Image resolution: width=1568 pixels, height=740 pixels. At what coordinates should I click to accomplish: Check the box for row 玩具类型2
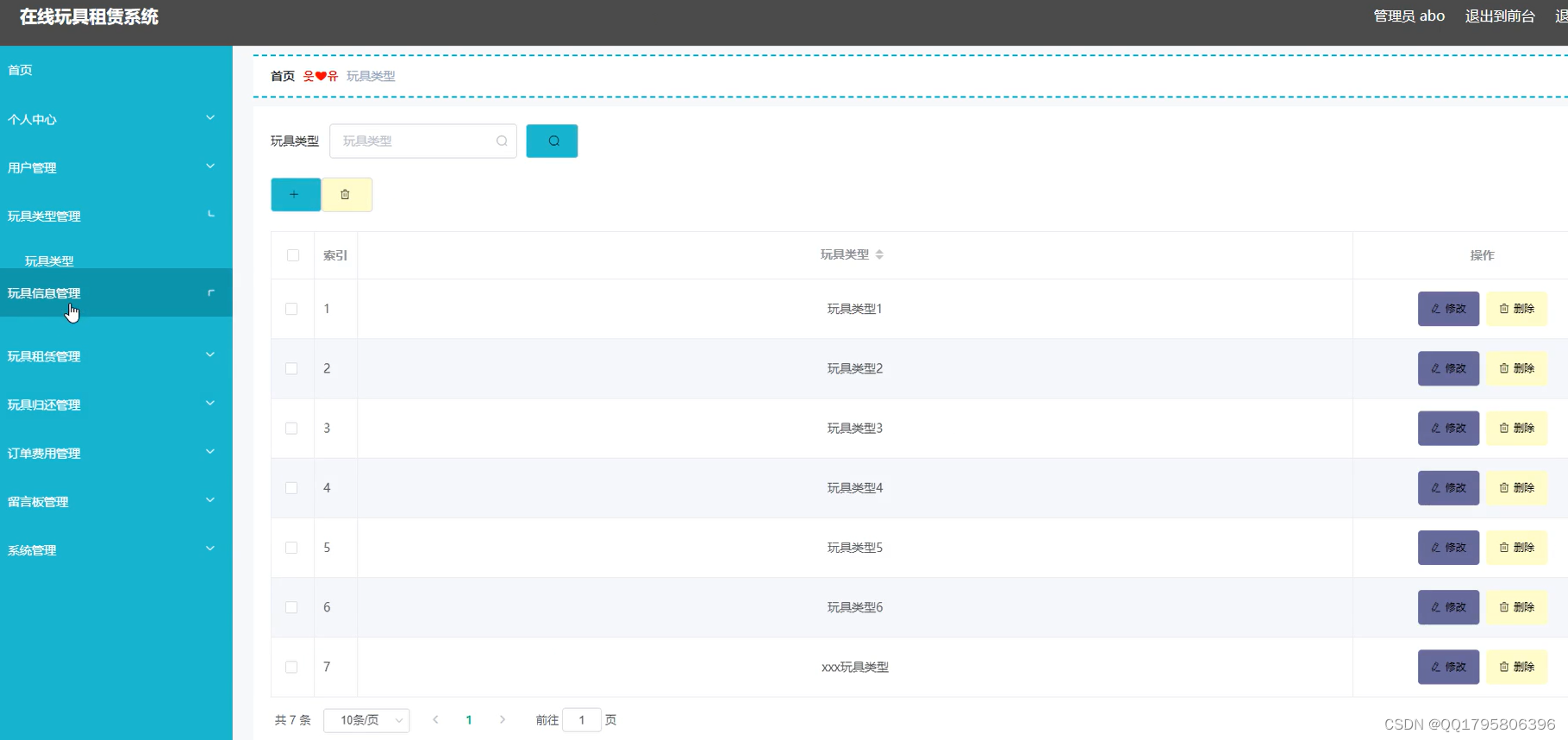click(291, 368)
